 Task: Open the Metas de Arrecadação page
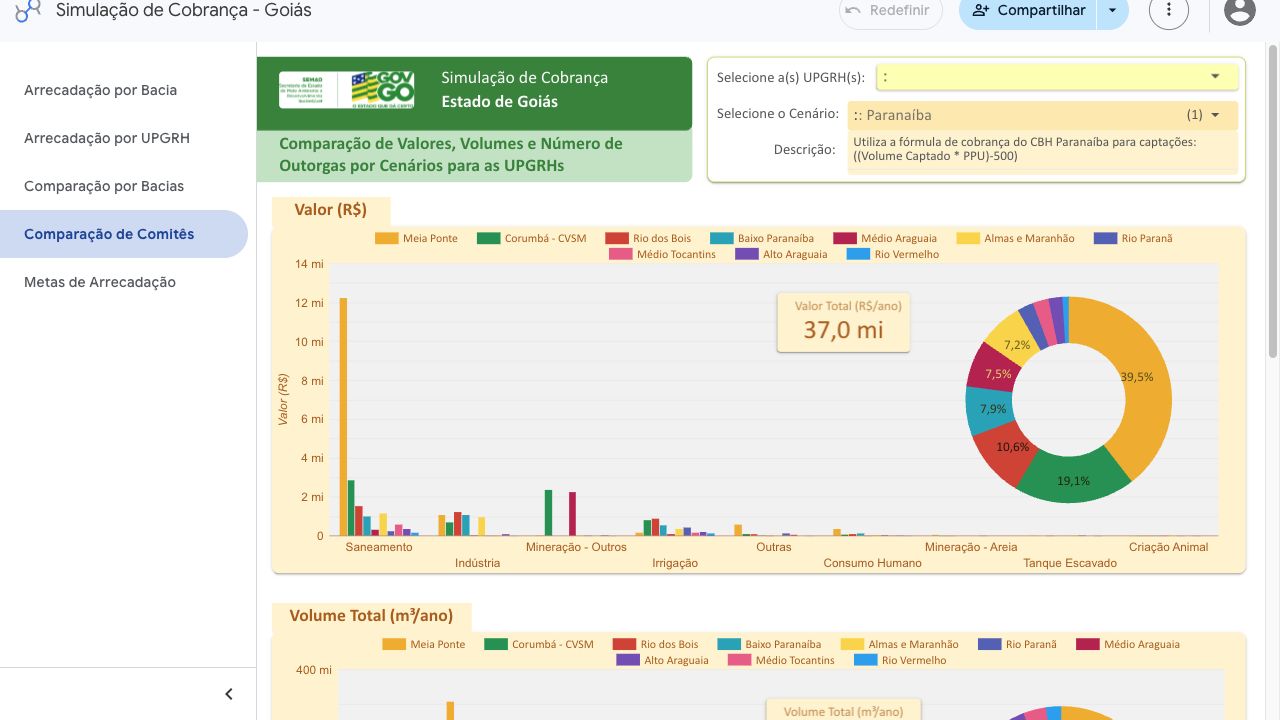[x=100, y=282]
